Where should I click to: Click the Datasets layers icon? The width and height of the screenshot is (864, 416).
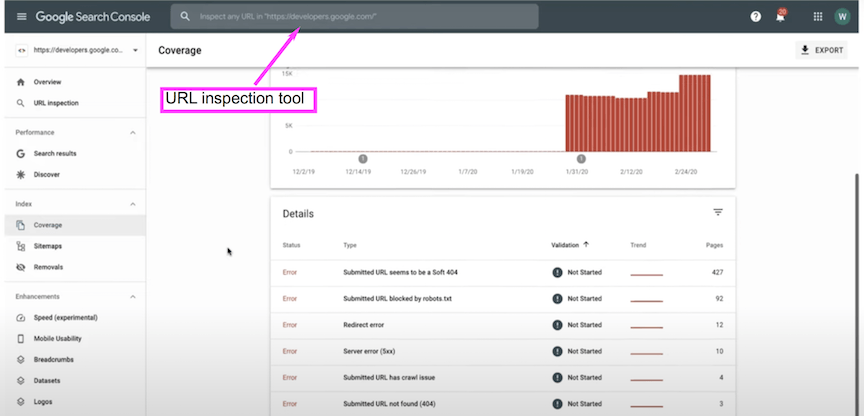point(21,381)
